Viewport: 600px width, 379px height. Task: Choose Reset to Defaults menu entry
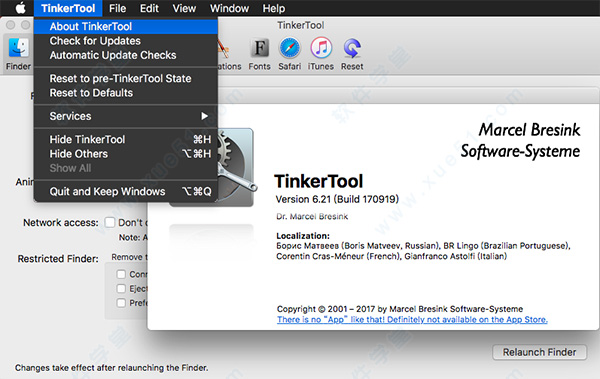coord(126,93)
